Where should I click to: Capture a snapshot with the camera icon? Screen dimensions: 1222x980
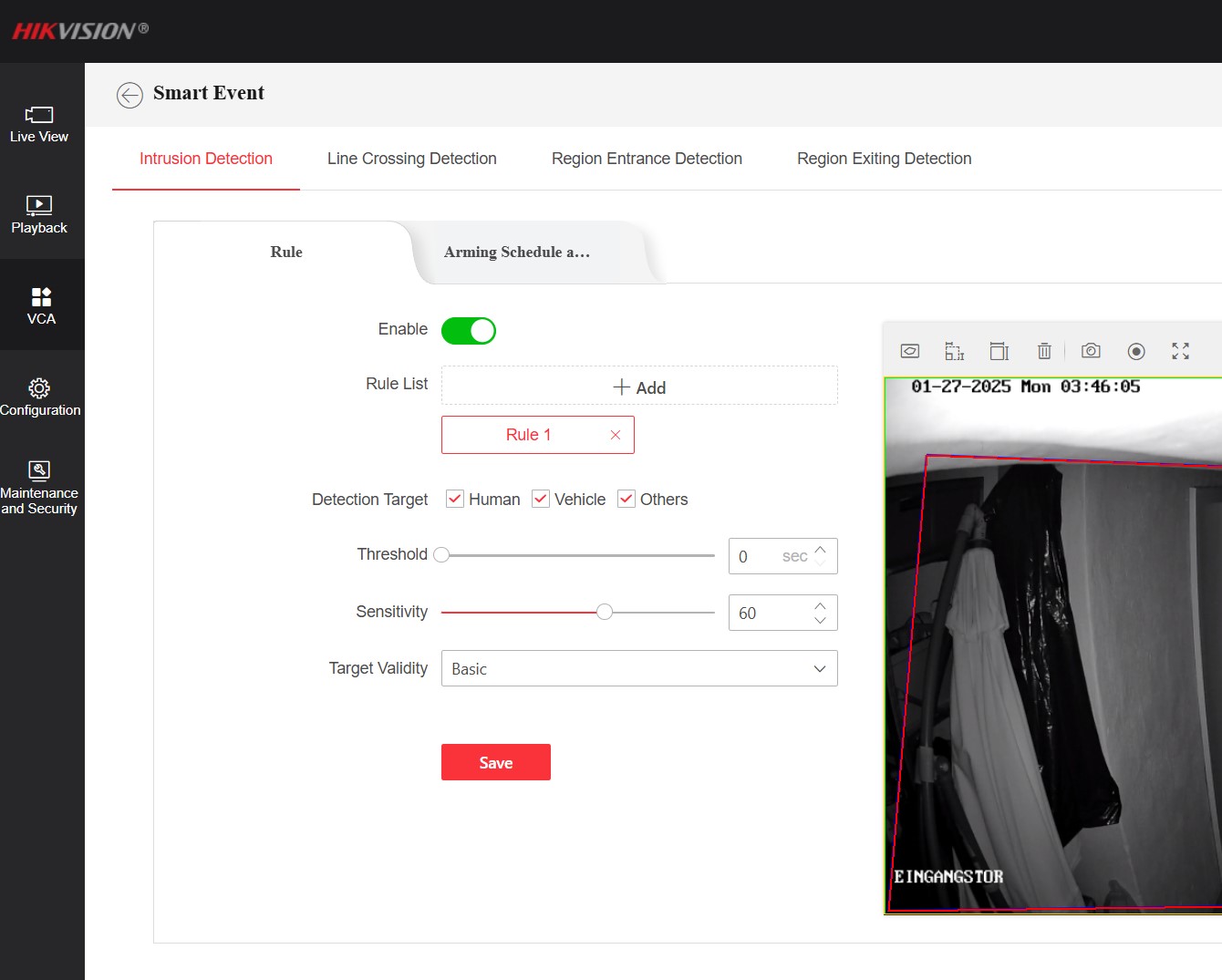point(1091,351)
